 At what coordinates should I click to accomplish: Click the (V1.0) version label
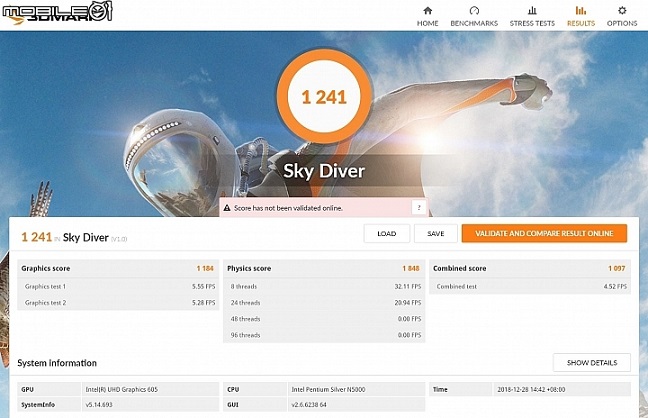pyautogui.click(x=119, y=239)
